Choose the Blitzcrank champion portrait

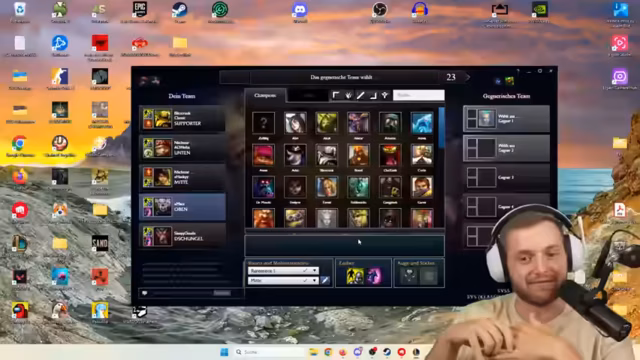tap(327, 155)
